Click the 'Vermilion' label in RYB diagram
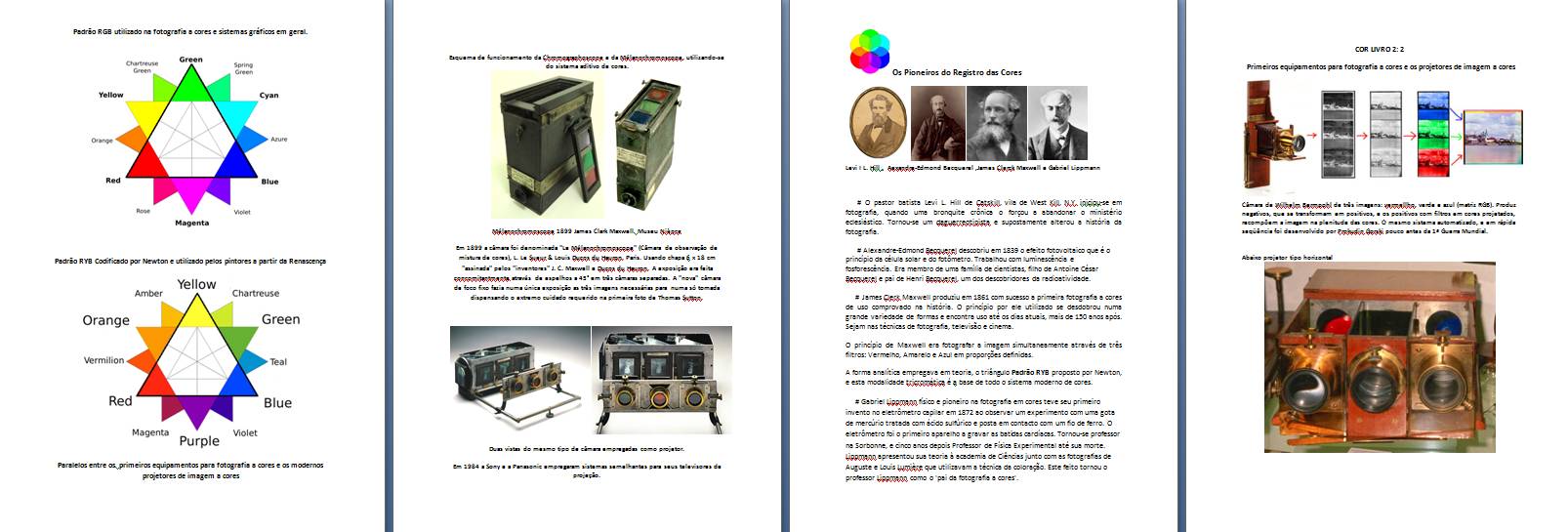1568x532 pixels. click(103, 360)
